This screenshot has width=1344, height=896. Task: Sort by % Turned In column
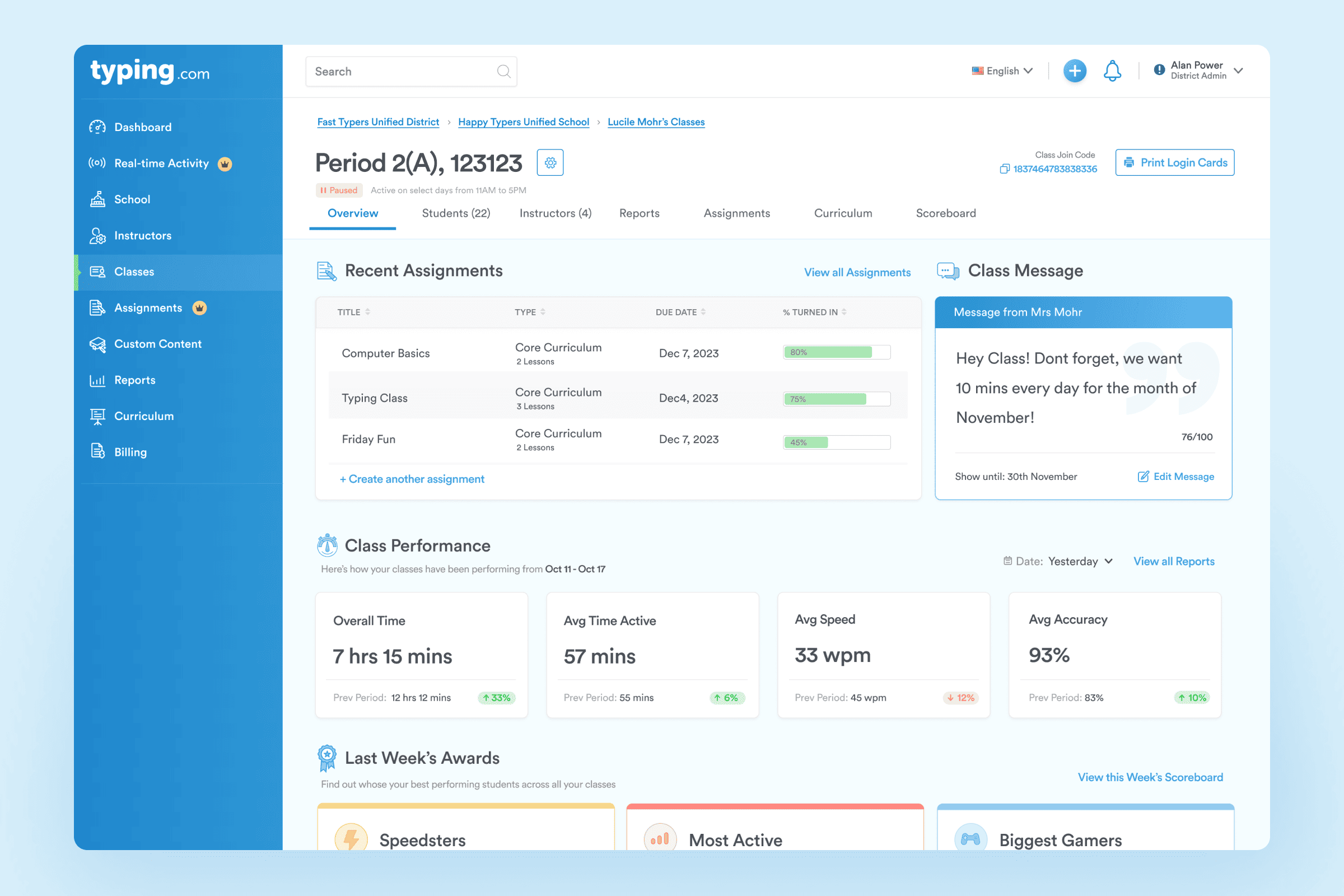tap(814, 312)
